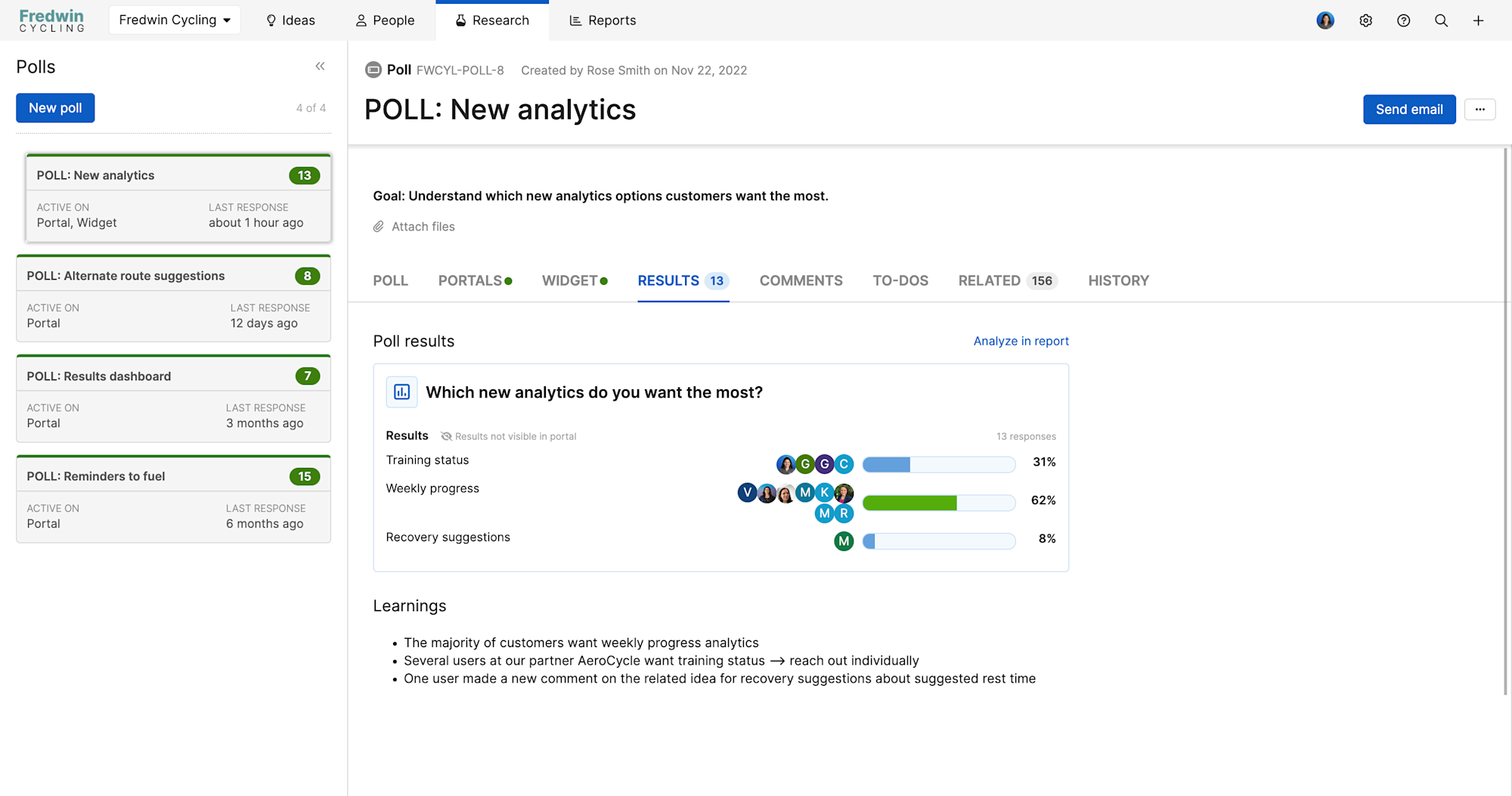Switch to the RELATED tab
The width and height of the screenshot is (1512, 796).
[990, 280]
